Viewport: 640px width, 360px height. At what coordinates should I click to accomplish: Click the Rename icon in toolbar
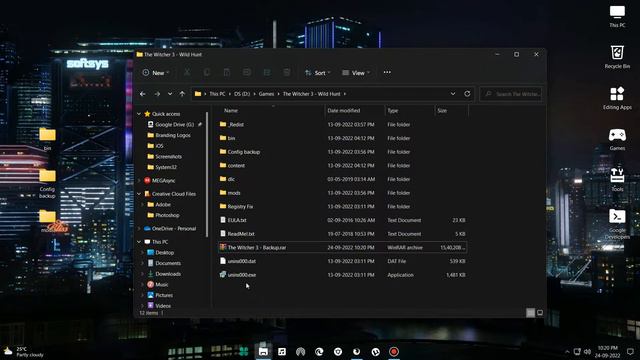pos(247,73)
